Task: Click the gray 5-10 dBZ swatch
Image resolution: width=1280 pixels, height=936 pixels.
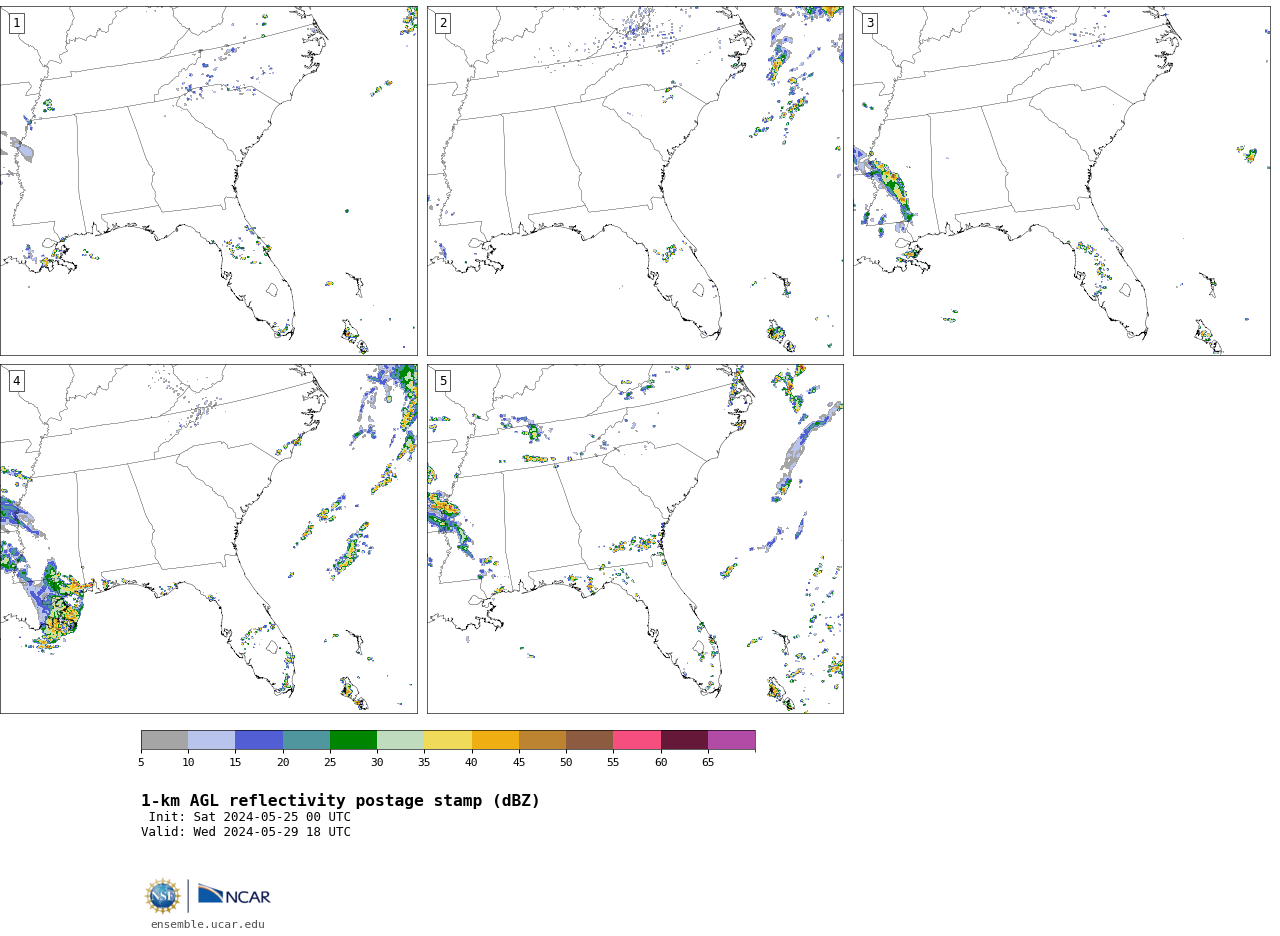Action: 164,740
